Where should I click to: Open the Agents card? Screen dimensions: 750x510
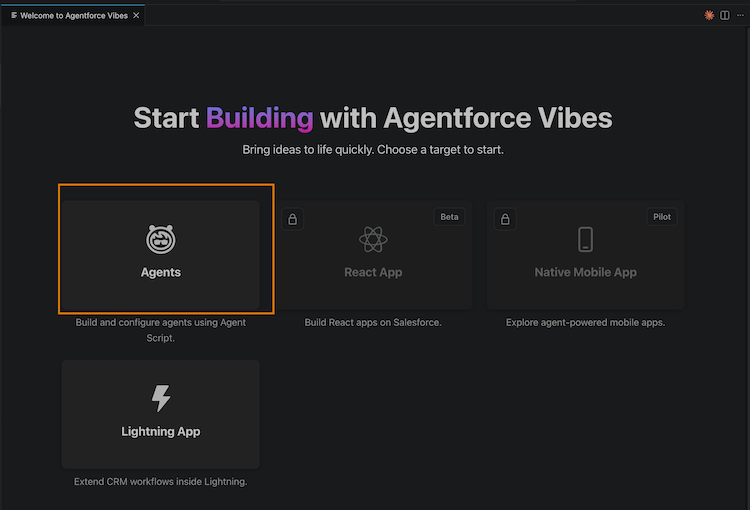click(x=161, y=255)
